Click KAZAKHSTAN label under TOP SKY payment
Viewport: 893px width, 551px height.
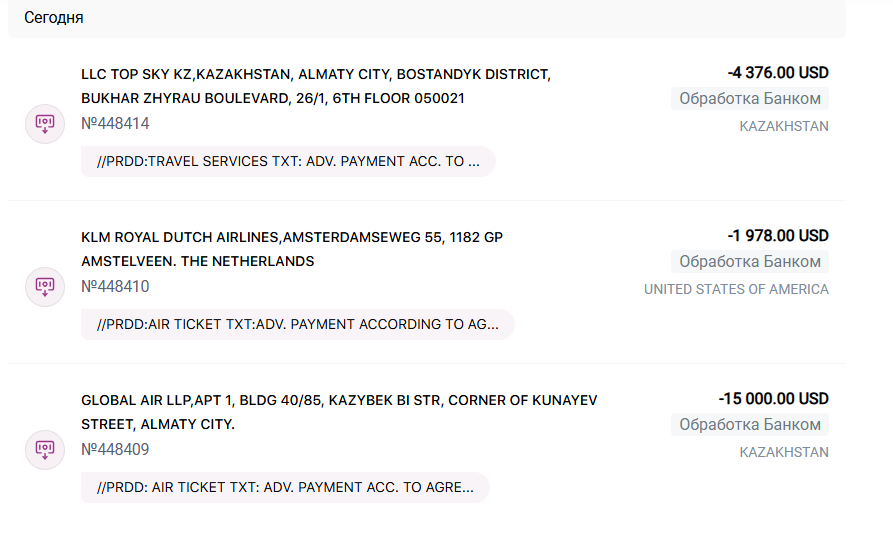[x=783, y=126]
